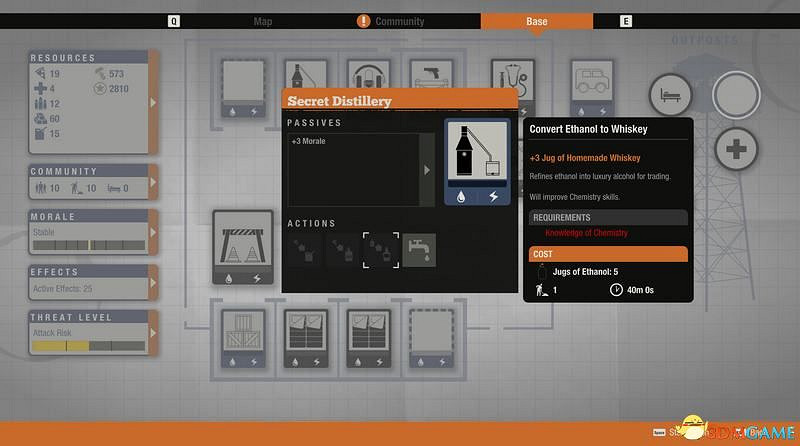Choose the highlighted Convert Ethanol to Whiskey action
Image resolution: width=800 pixels, height=446 pixels.
coord(380,250)
